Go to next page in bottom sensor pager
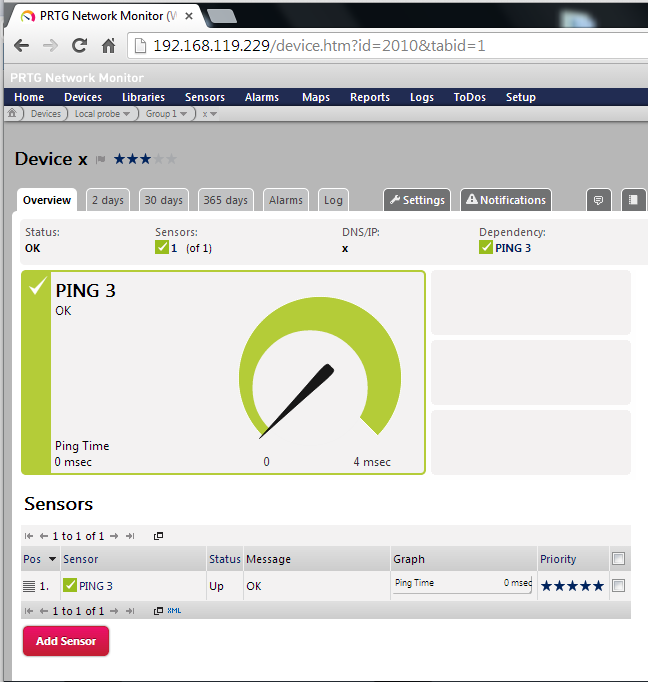Image resolution: width=648 pixels, height=682 pixels. [x=114, y=611]
